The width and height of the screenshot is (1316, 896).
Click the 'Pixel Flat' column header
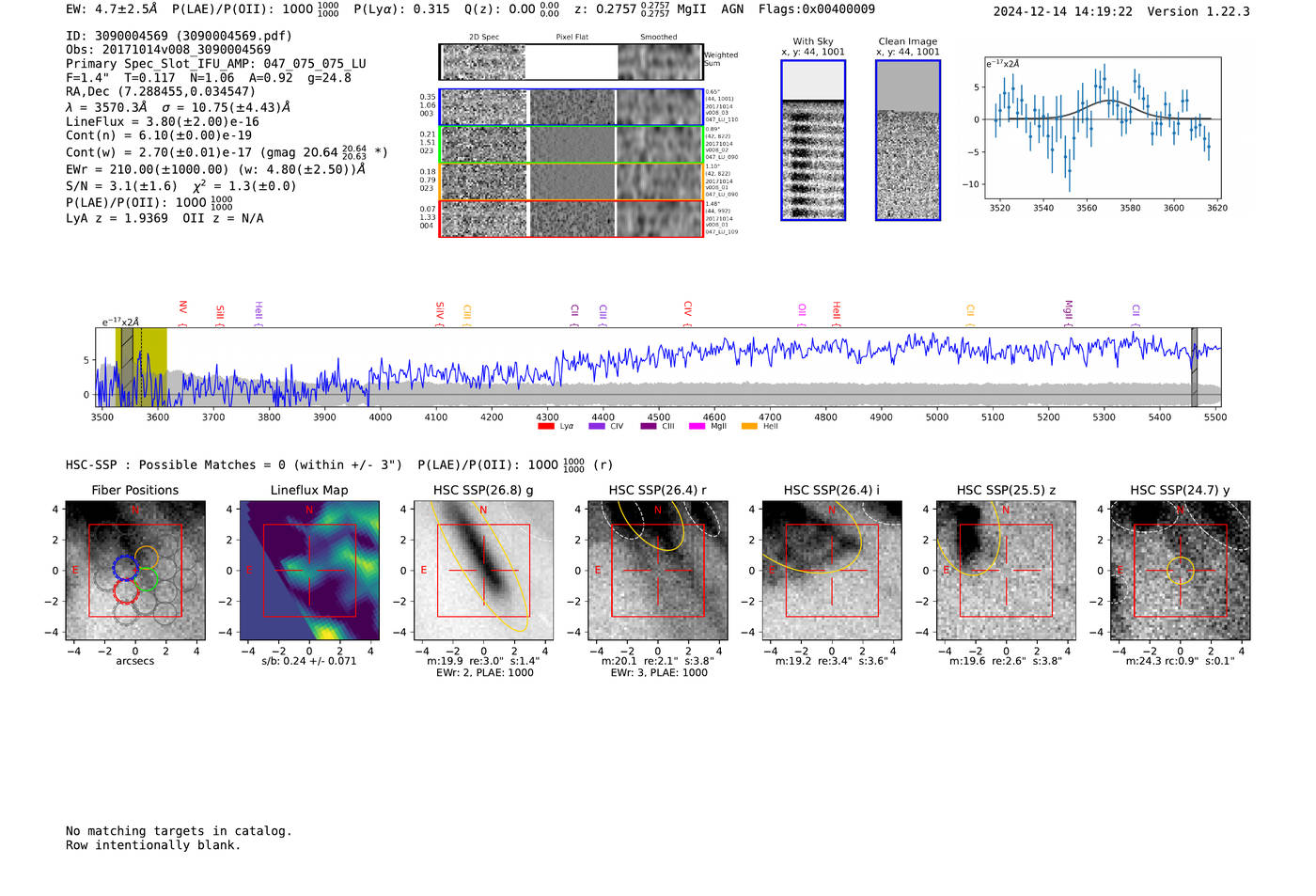tap(572, 38)
